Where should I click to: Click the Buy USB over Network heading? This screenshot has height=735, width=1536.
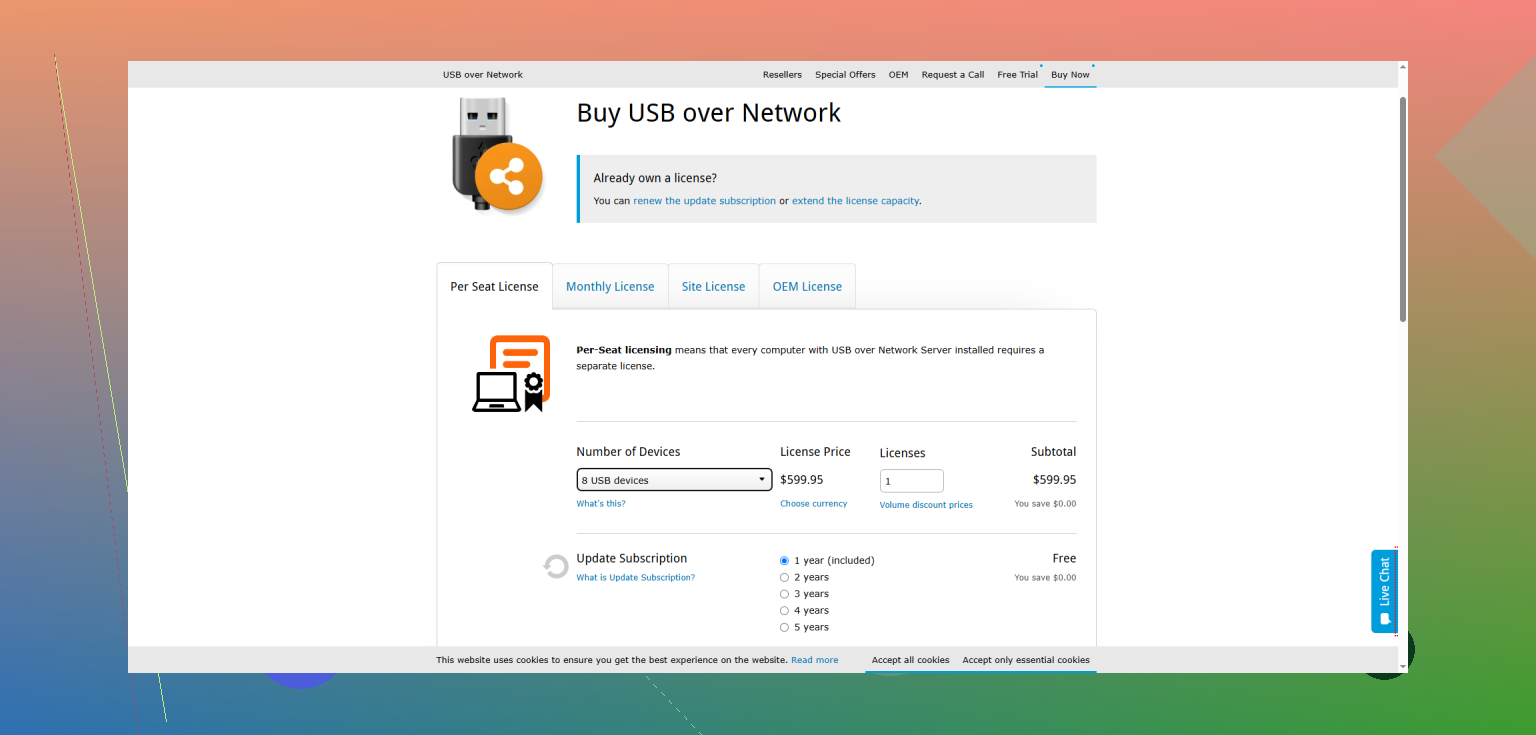point(709,113)
